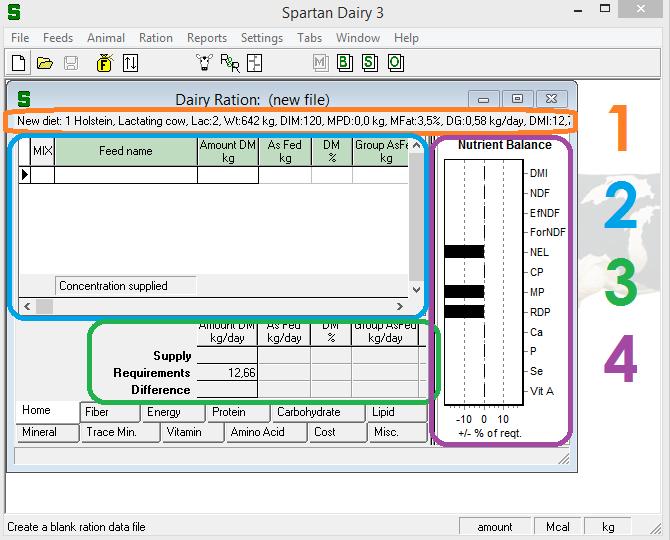This screenshot has height=540, width=670.
Task: Click the 'amount' status bar panel
Action: [x=495, y=527]
